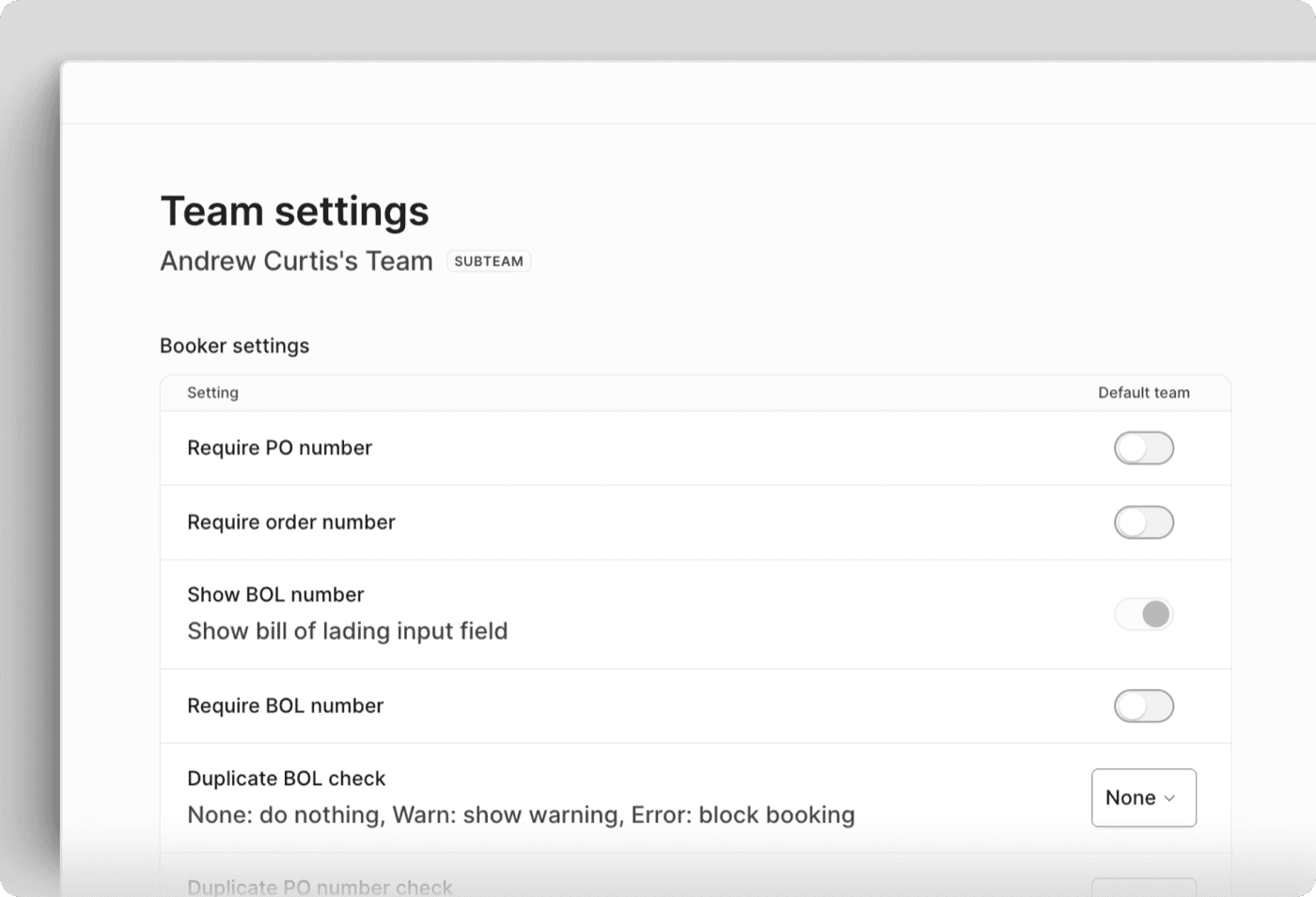The height and width of the screenshot is (897, 1316).
Task: Select the Booker settings section label
Action: point(234,345)
